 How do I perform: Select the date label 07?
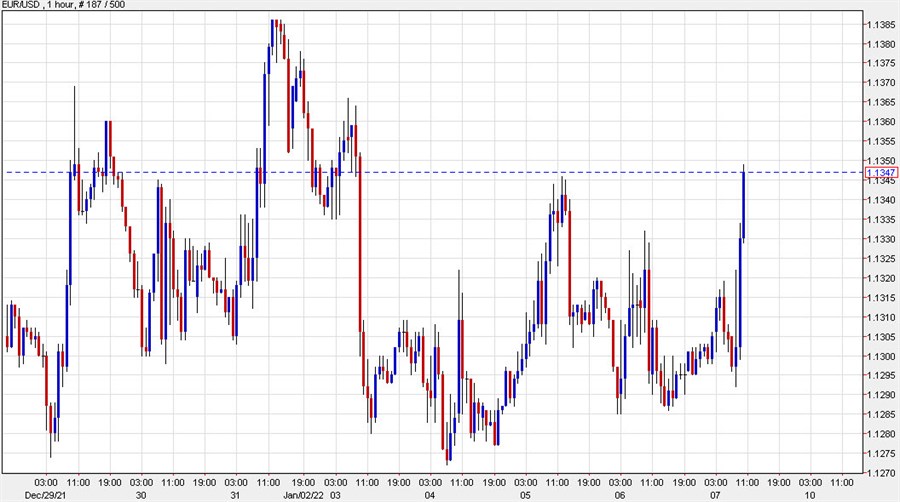(x=715, y=495)
